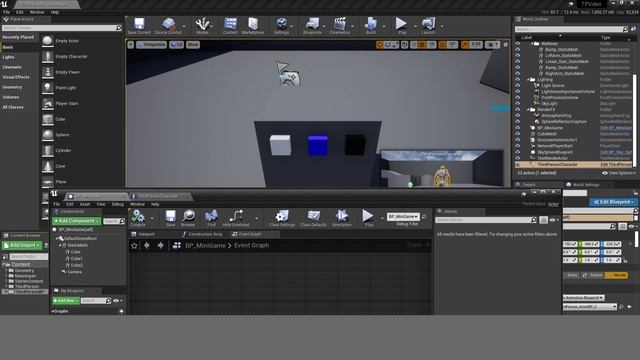The height and width of the screenshot is (360, 640).
Task: Toggle visibility eye for AtmosphericFog
Action: tap(518, 116)
